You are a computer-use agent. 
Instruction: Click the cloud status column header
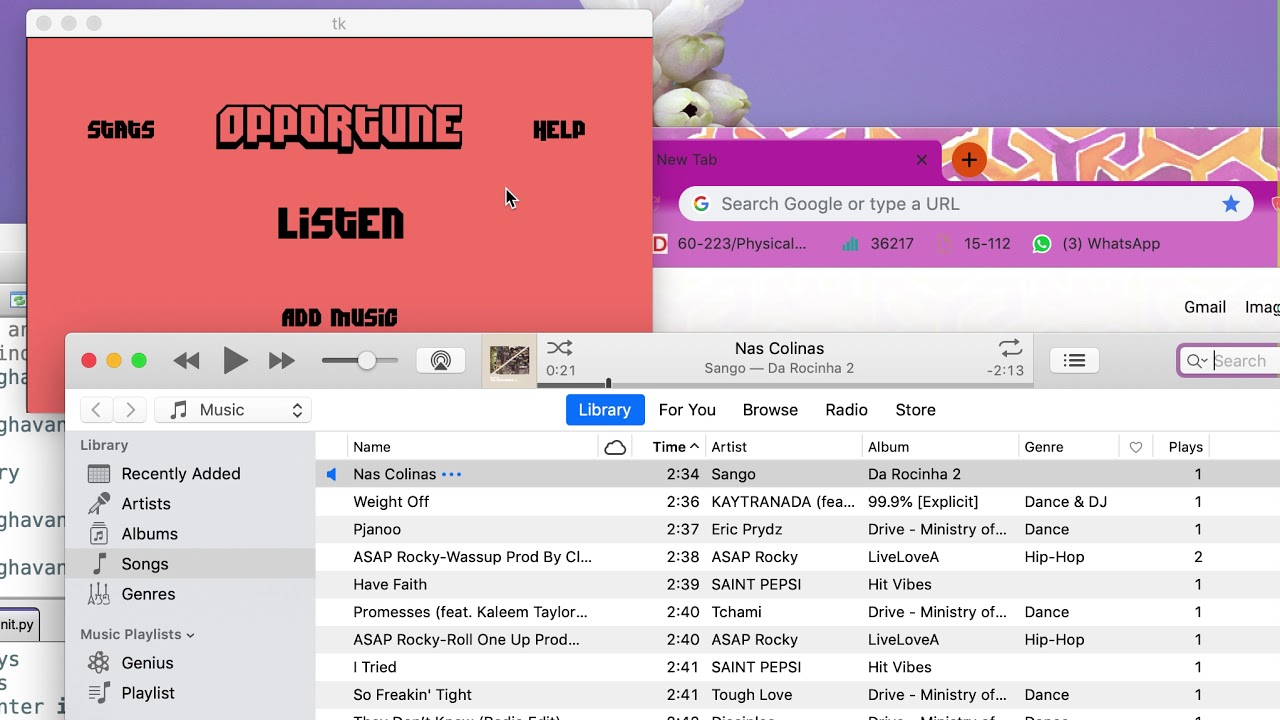coord(616,447)
